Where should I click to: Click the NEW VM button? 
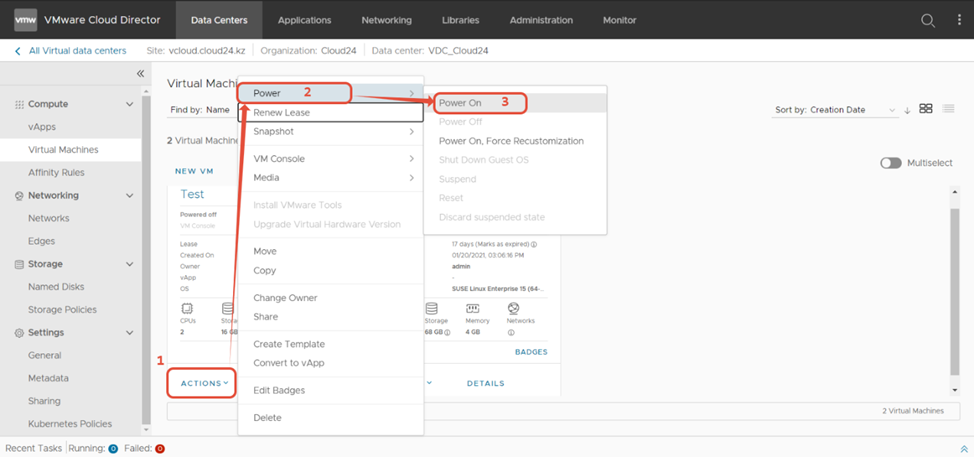[194, 171]
